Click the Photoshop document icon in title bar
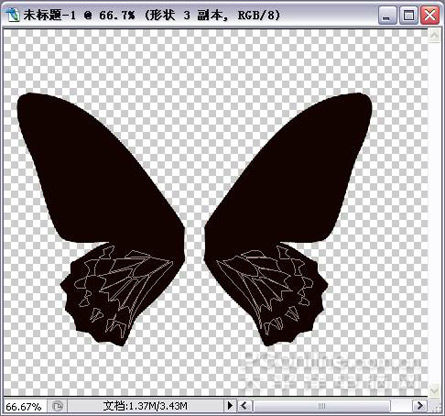The height and width of the screenshot is (416, 445). point(12,15)
